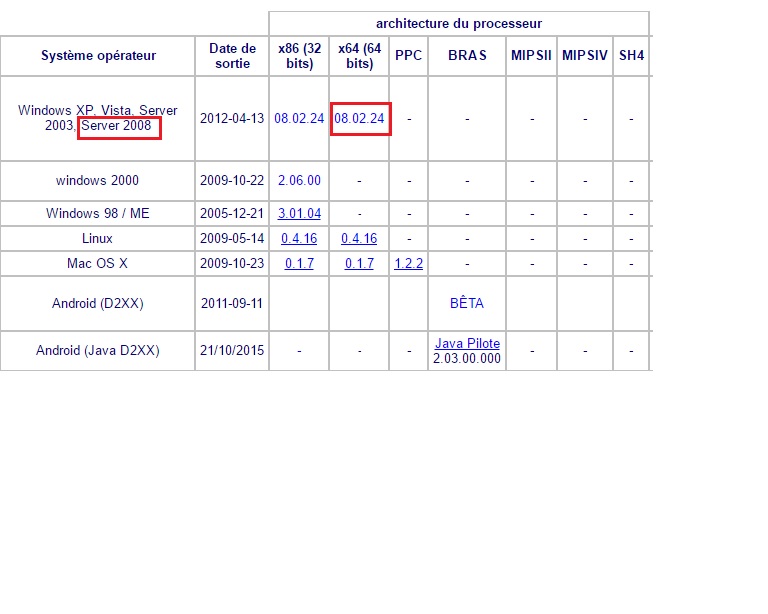Select the 'Mac OS X' row label
The height and width of the screenshot is (614, 768).
tap(97, 263)
